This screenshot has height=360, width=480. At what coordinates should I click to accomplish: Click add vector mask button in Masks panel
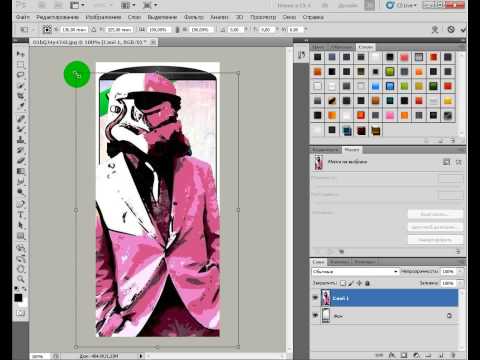[x=459, y=162]
